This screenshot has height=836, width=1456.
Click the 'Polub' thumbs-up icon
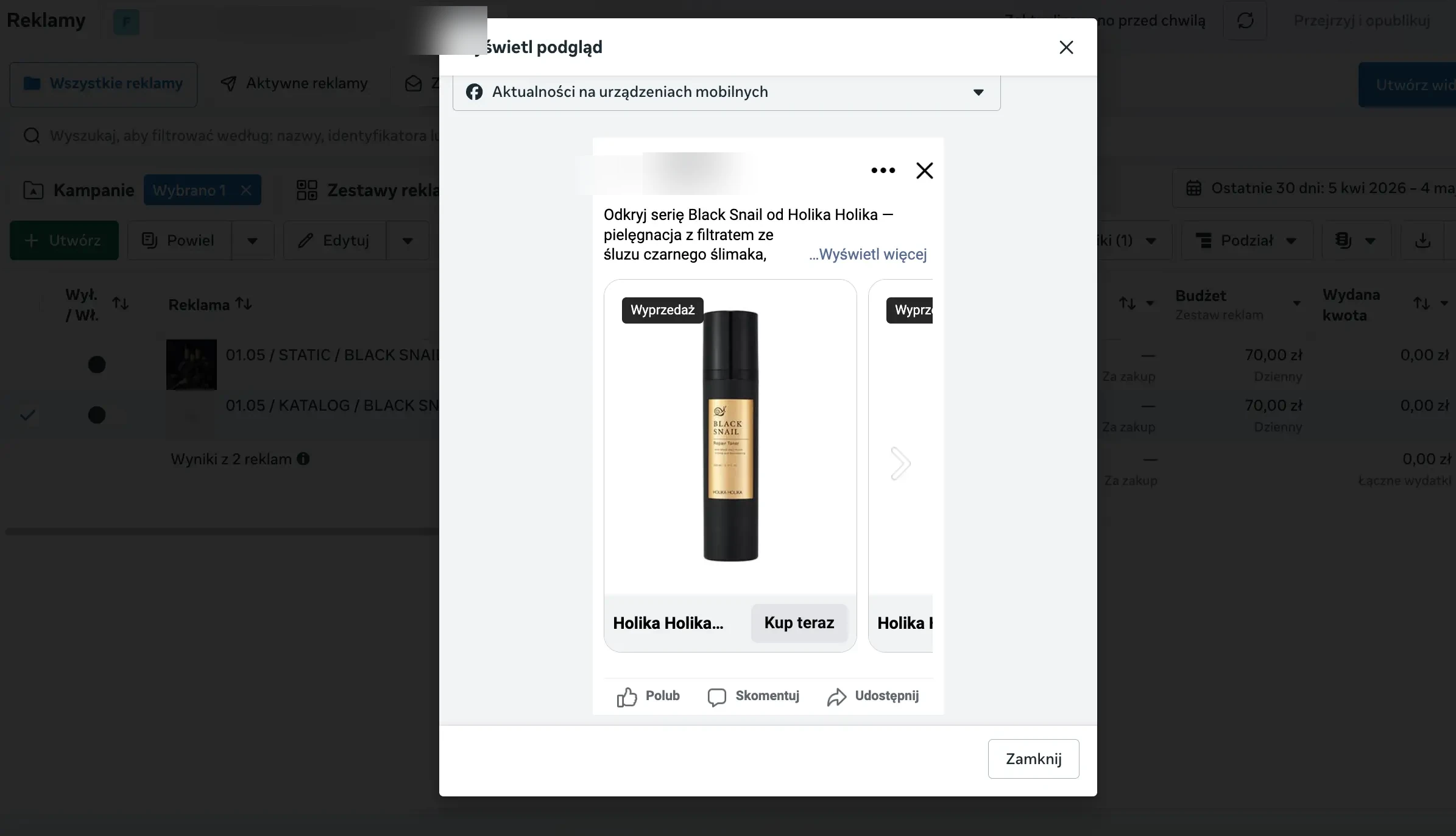click(x=627, y=696)
